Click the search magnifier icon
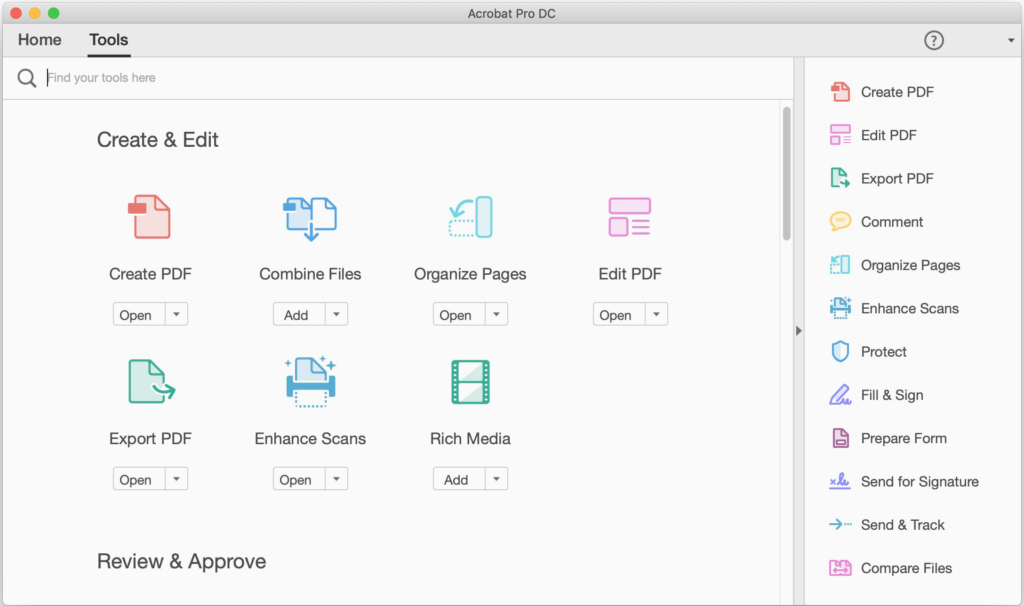The height and width of the screenshot is (606, 1024). click(27, 78)
